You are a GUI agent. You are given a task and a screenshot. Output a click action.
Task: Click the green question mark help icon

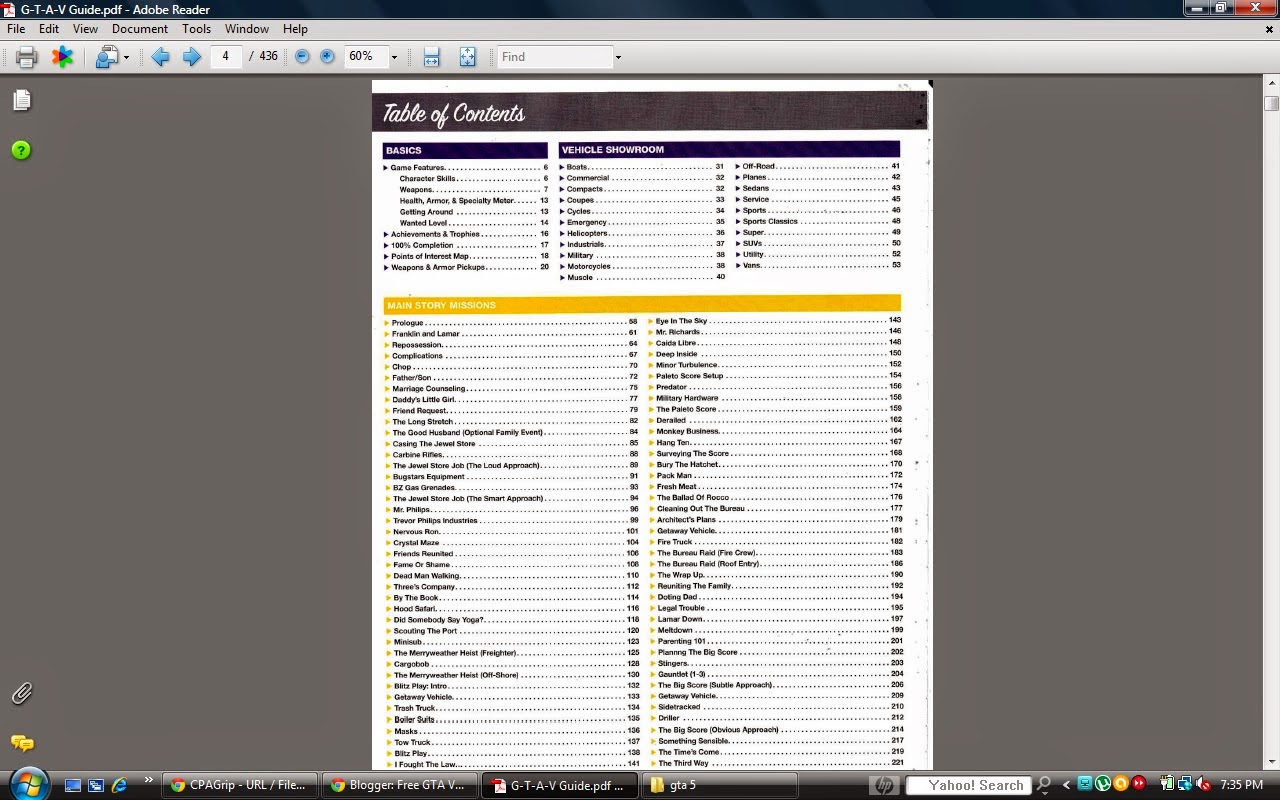point(21,150)
